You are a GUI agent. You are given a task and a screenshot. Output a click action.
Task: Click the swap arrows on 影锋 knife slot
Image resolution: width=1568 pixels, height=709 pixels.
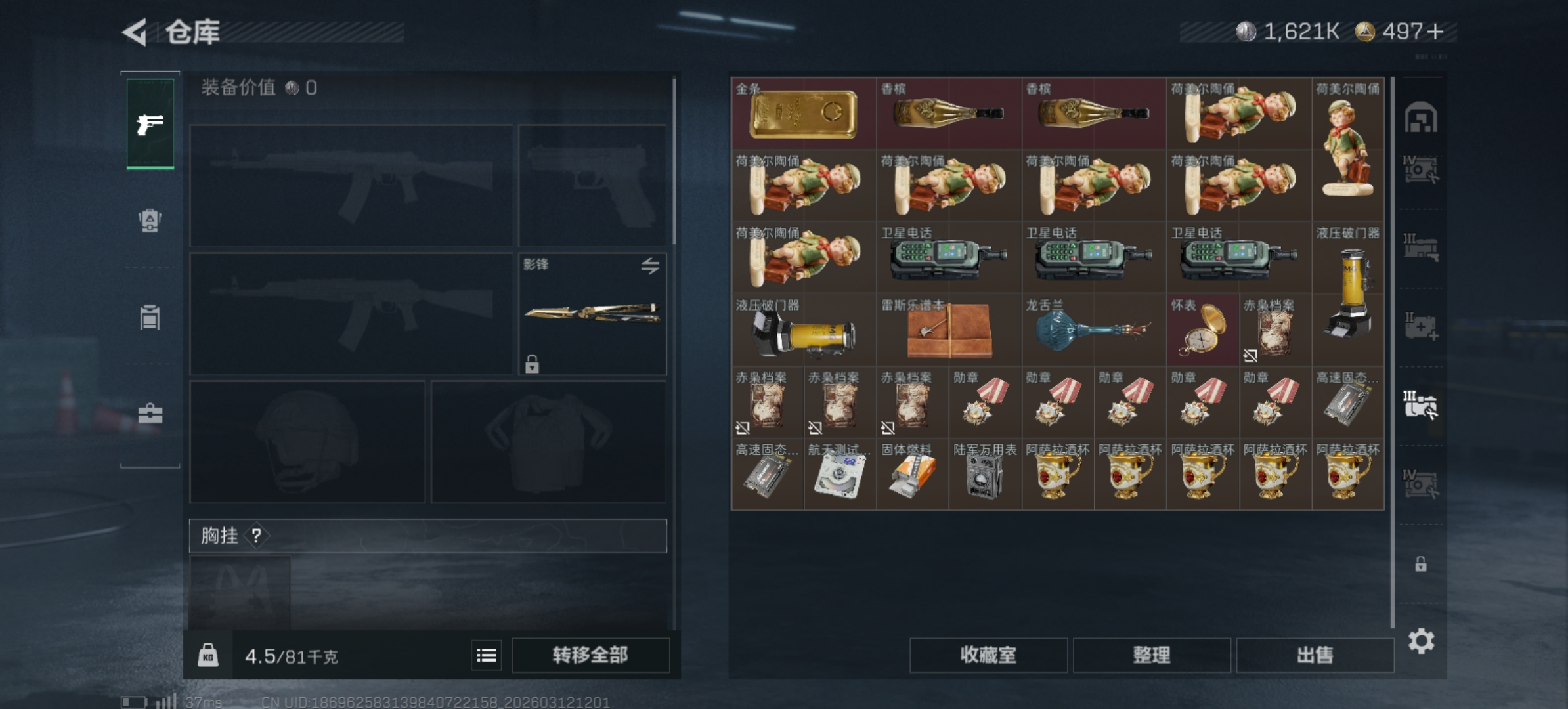650,266
